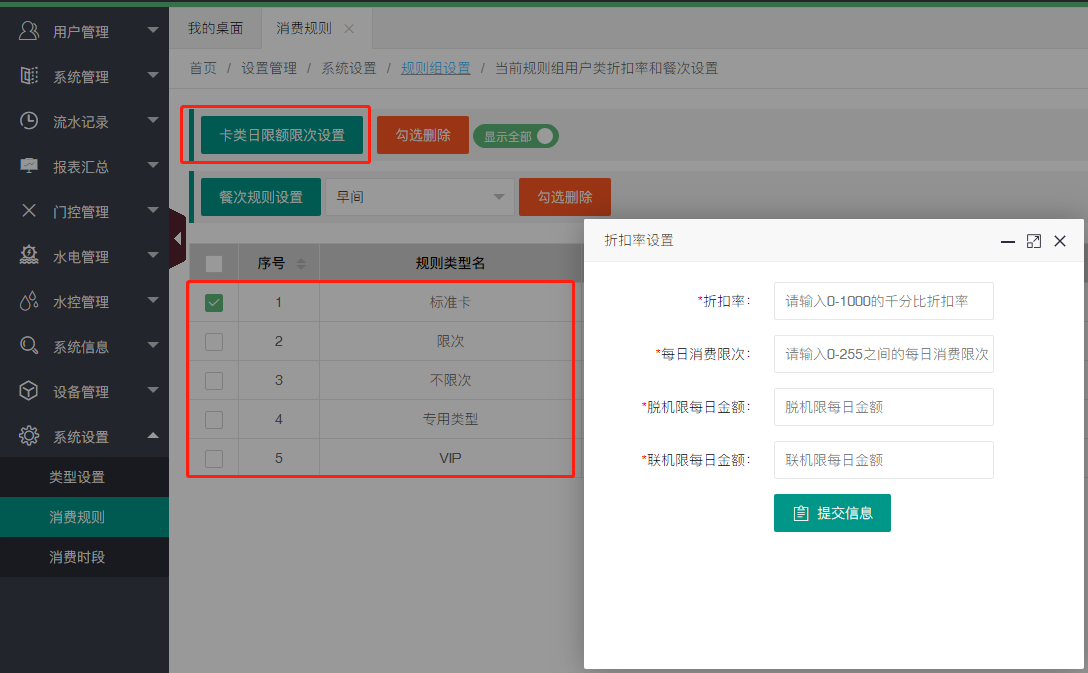Open 流水记录 from the sidebar
The width and height of the screenshot is (1088, 673).
pos(27,120)
